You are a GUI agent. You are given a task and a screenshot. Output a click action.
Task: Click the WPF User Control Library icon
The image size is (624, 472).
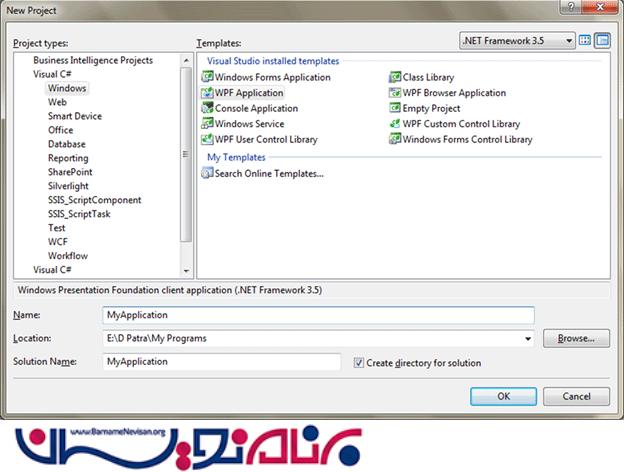coord(207,139)
